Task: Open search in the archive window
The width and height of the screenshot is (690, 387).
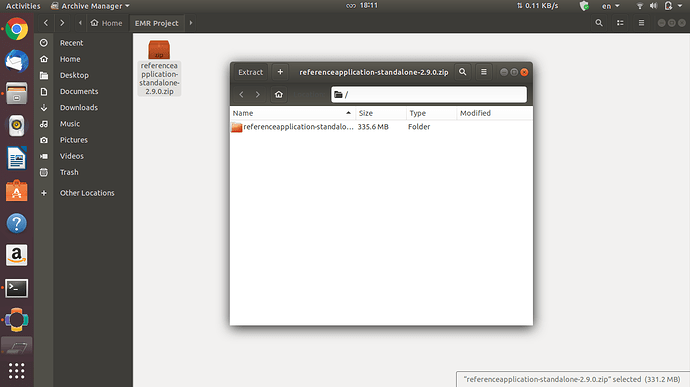Action: click(462, 72)
